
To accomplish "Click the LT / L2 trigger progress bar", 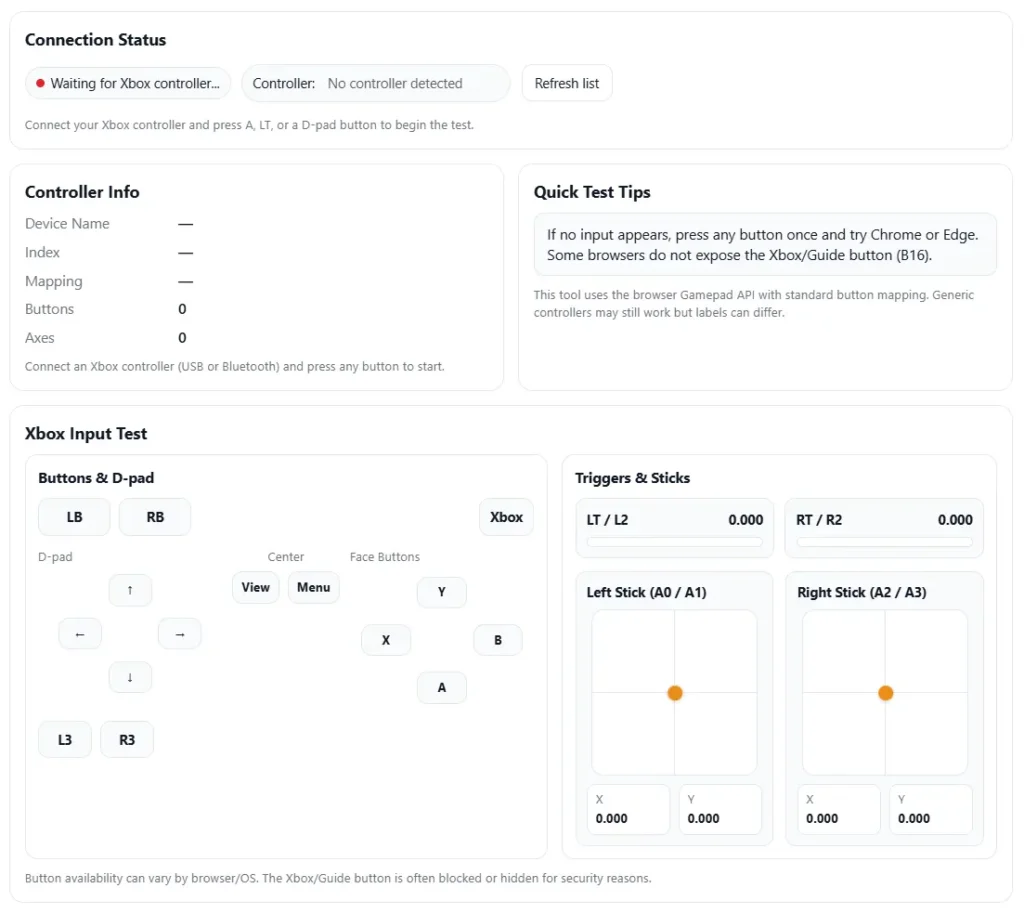I will [x=674, y=542].
